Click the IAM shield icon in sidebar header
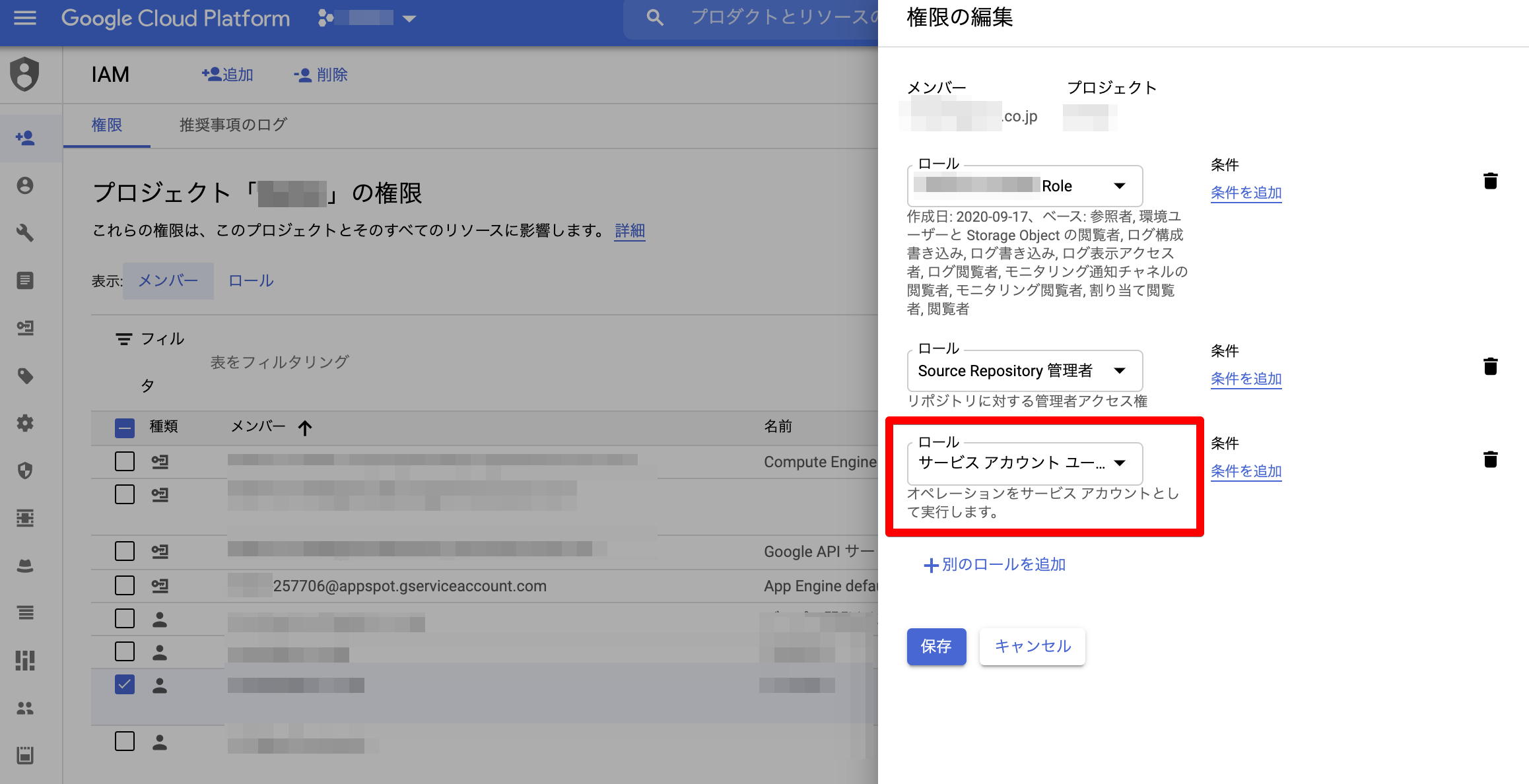The width and height of the screenshot is (1529, 784). [25, 74]
